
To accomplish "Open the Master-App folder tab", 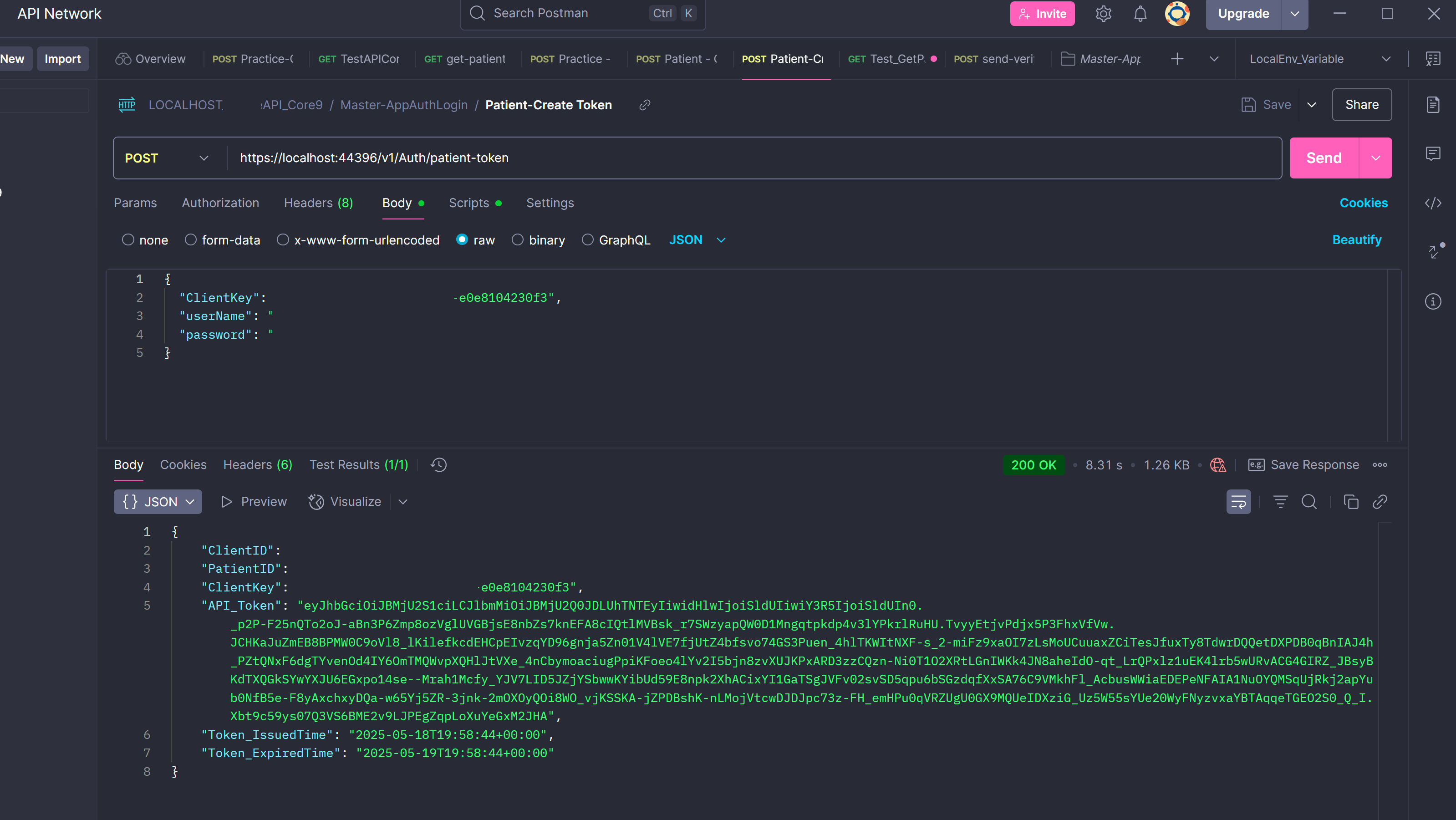I will tap(1101, 59).
